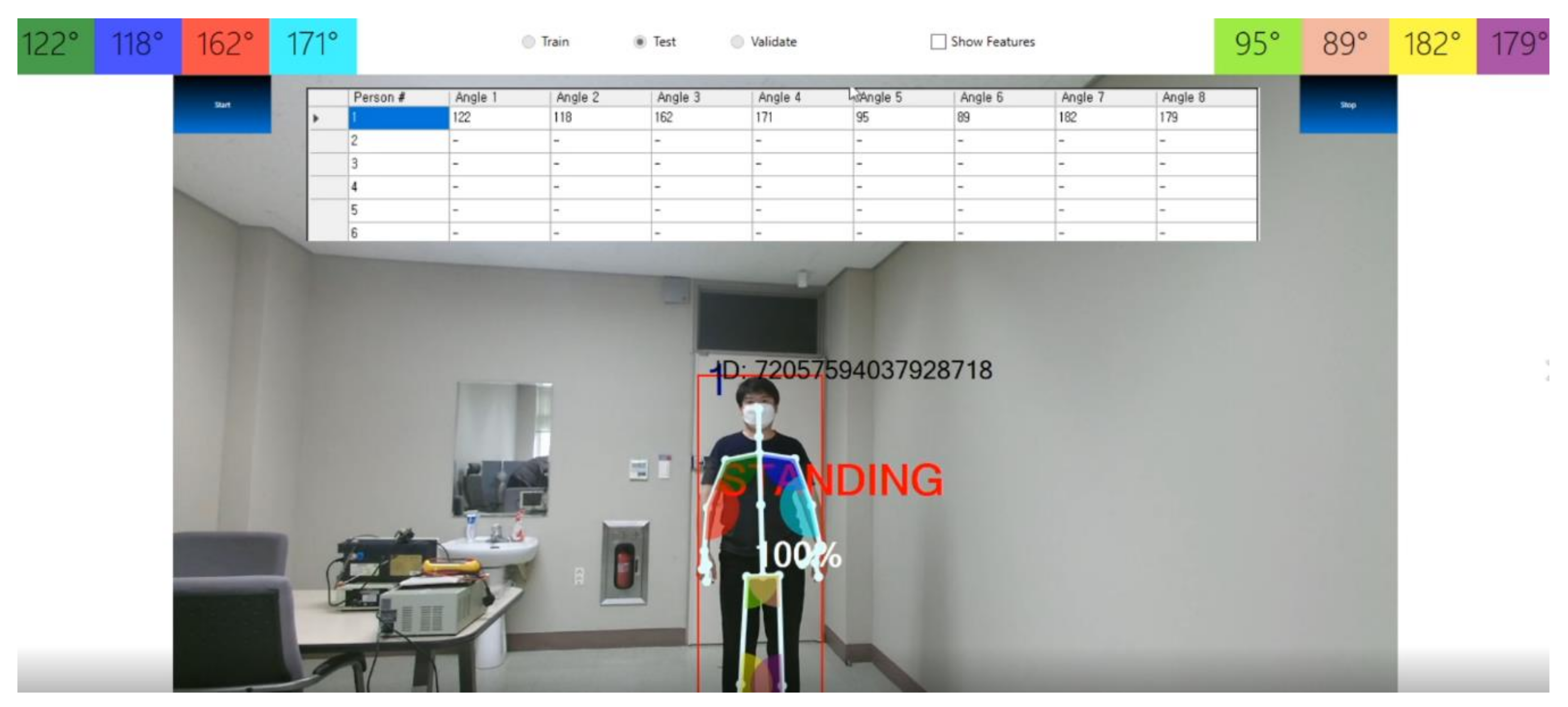Image resolution: width=1568 pixels, height=707 pixels.
Task: Select the Validate radio button
Action: (x=737, y=42)
